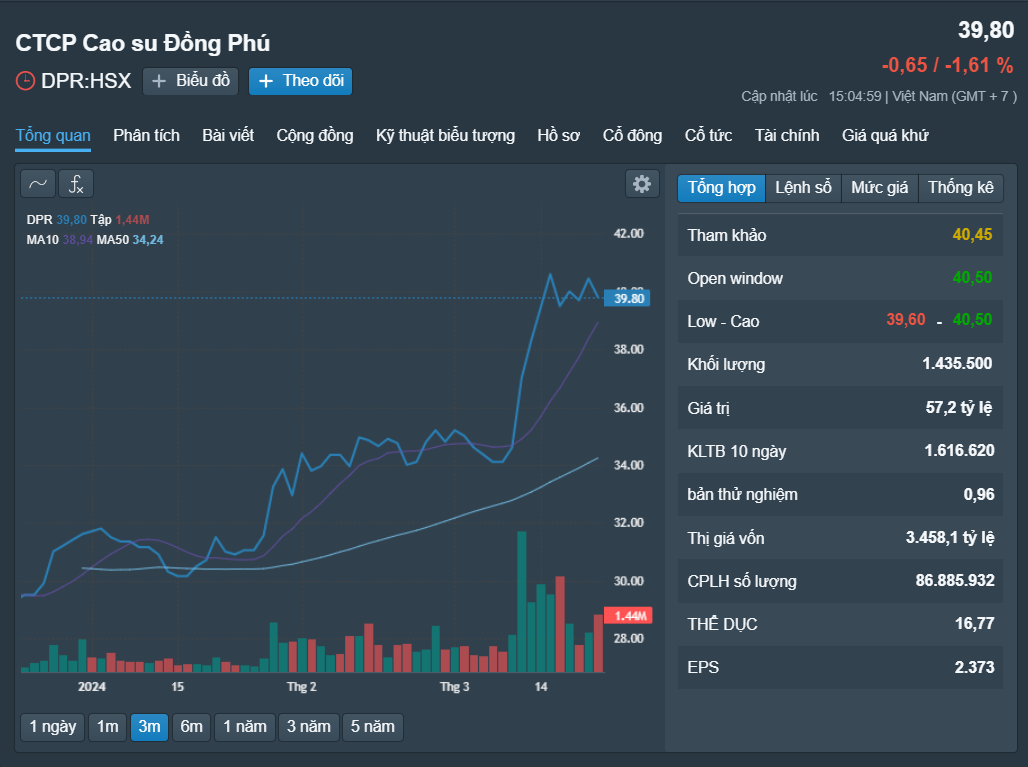Set chart range to 1m
The image size is (1028, 767).
108,727
